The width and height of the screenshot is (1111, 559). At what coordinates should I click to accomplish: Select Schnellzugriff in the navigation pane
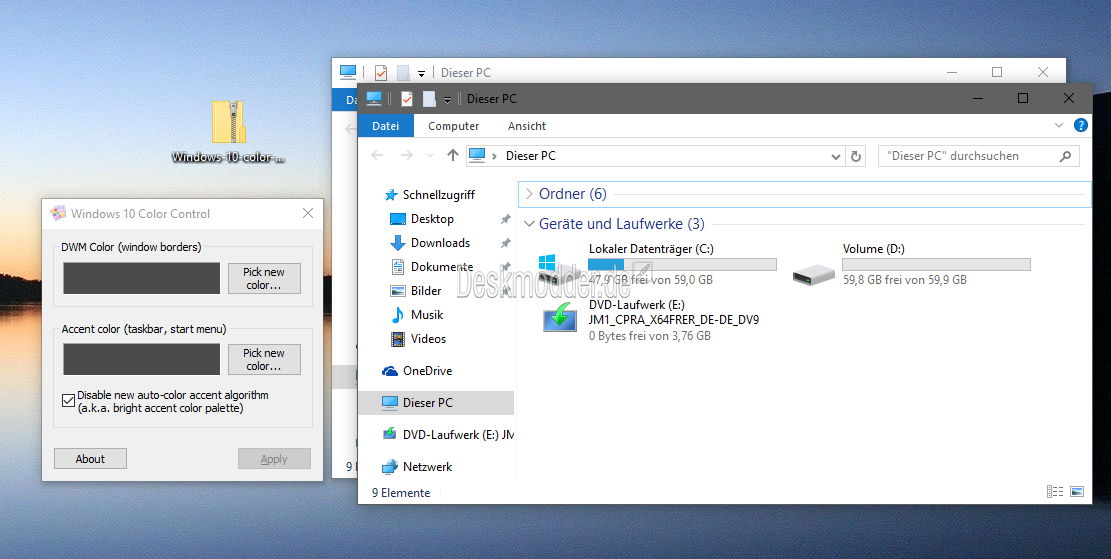438,195
